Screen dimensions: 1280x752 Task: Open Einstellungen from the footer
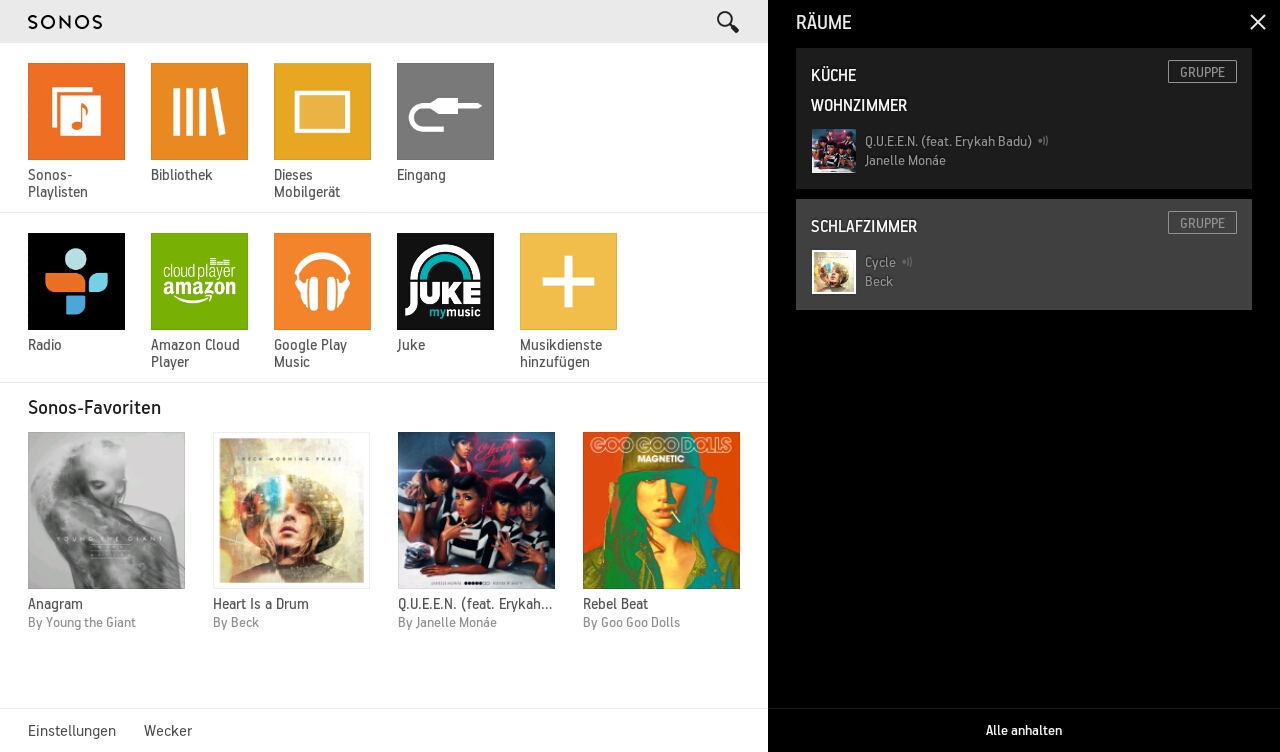tap(72, 731)
